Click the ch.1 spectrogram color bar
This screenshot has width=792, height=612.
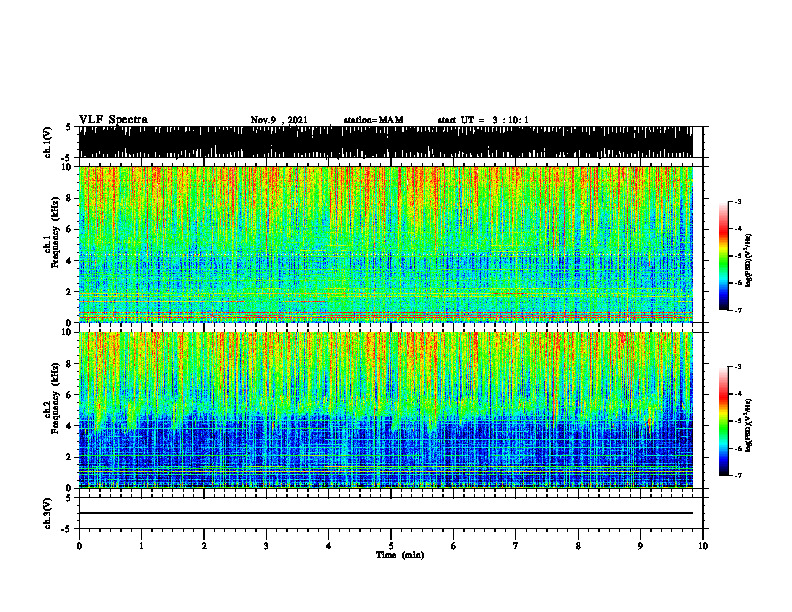coord(723,256)
